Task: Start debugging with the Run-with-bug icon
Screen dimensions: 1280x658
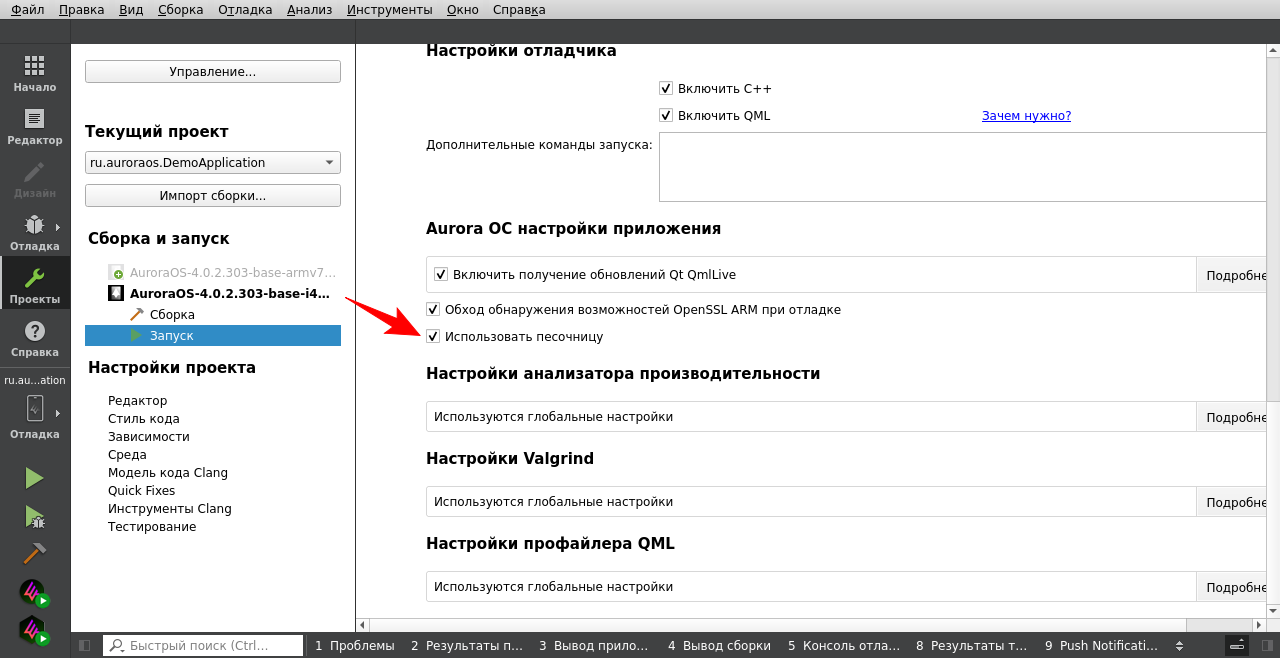Action: 34,516
